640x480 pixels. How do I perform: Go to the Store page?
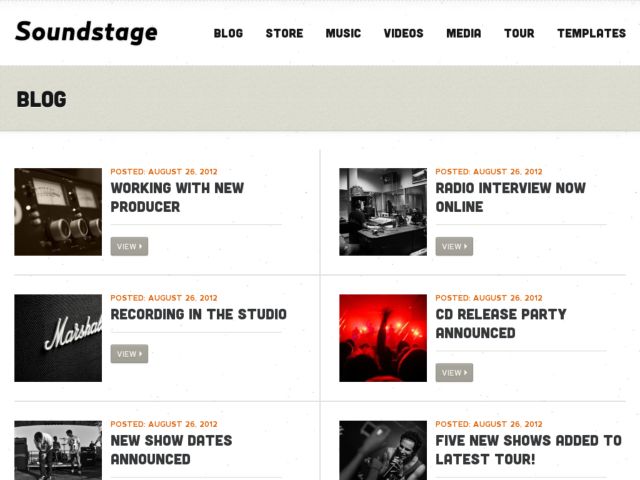click(284, 33)
